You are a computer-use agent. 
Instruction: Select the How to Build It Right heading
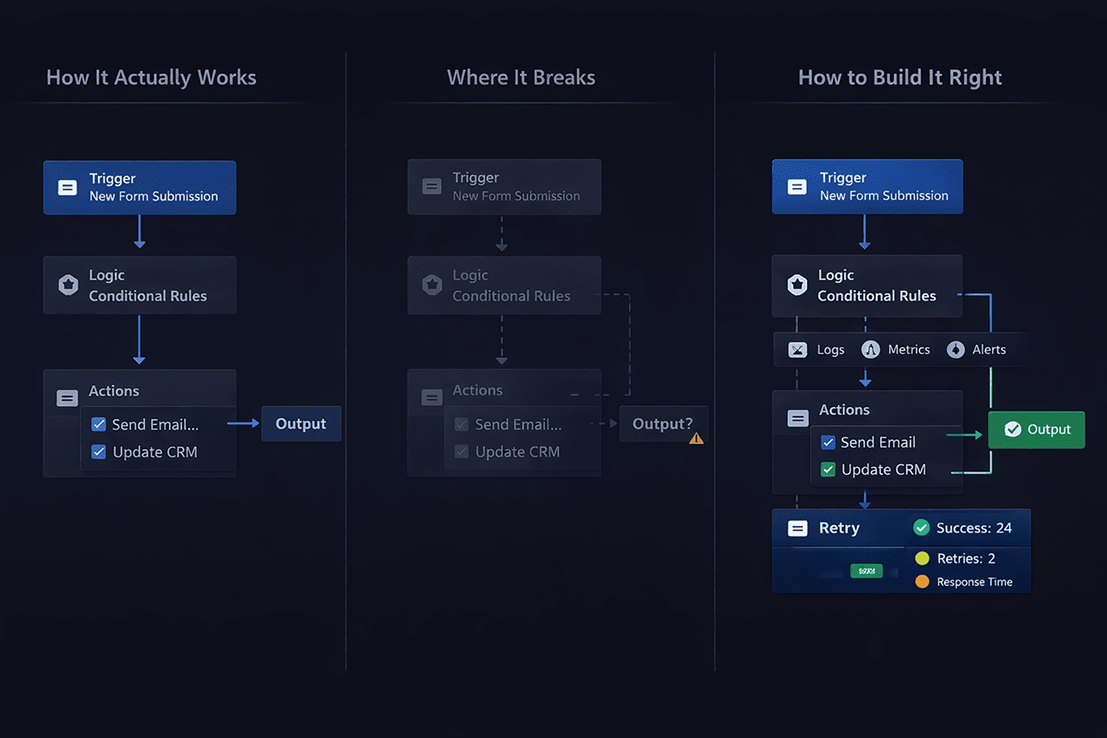coord(899,78)
